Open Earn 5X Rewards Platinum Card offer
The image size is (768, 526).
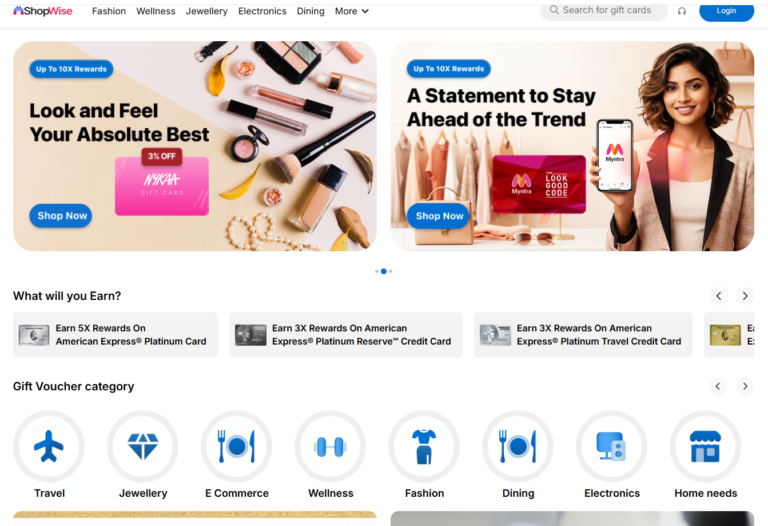[x=115, y=335]
